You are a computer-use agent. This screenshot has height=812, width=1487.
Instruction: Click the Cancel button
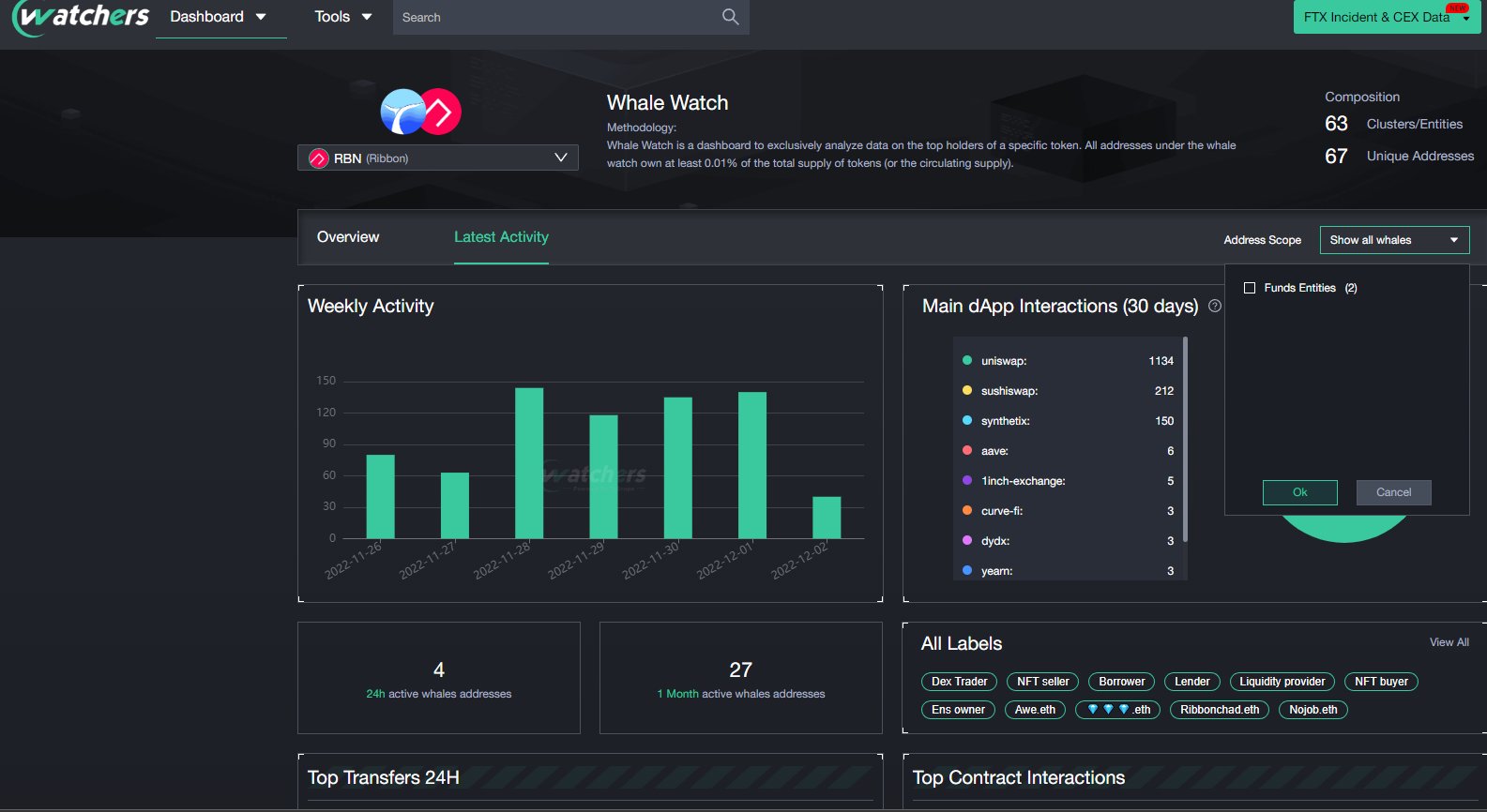click(x=1393, y=492)
